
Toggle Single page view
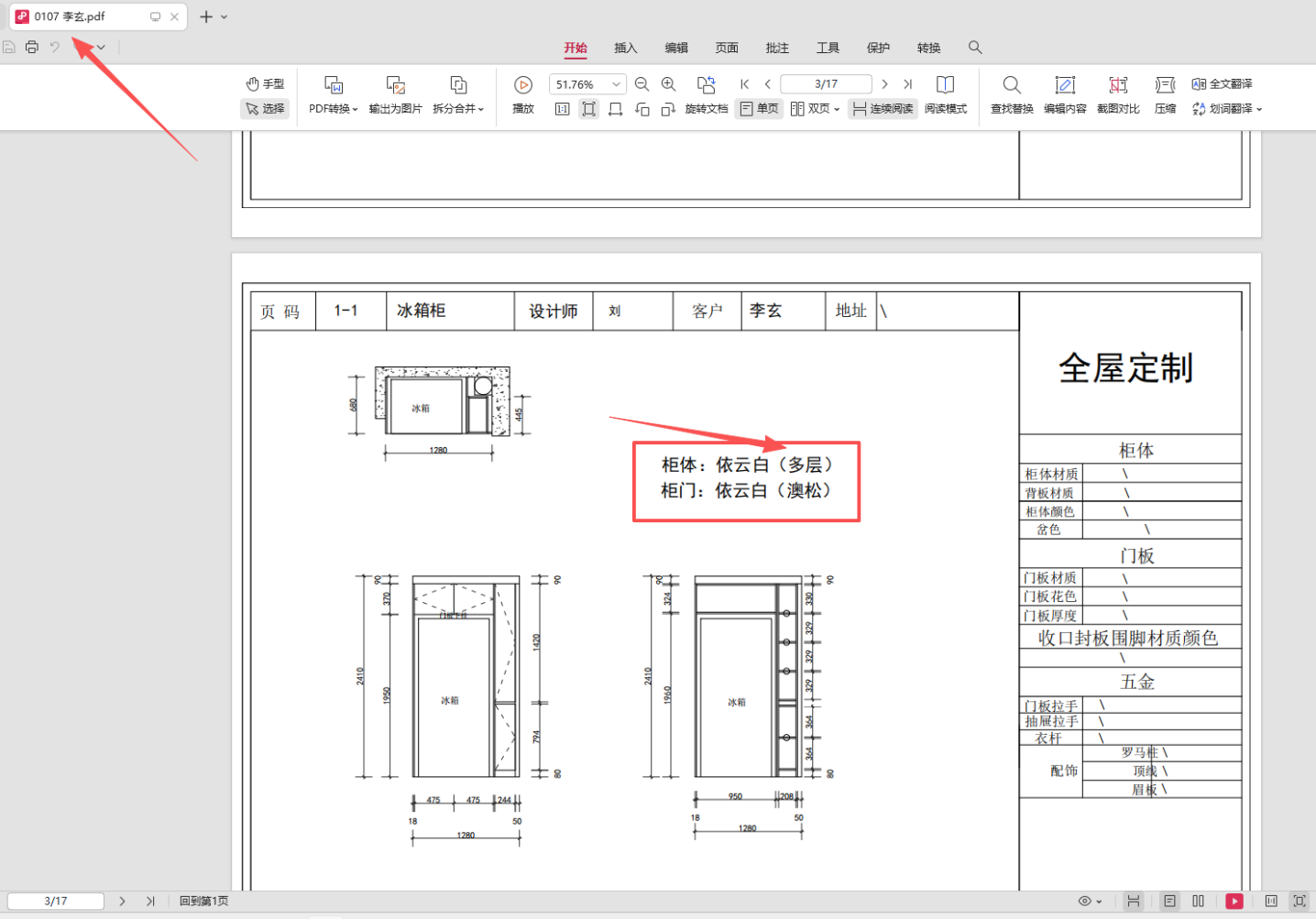759,109
